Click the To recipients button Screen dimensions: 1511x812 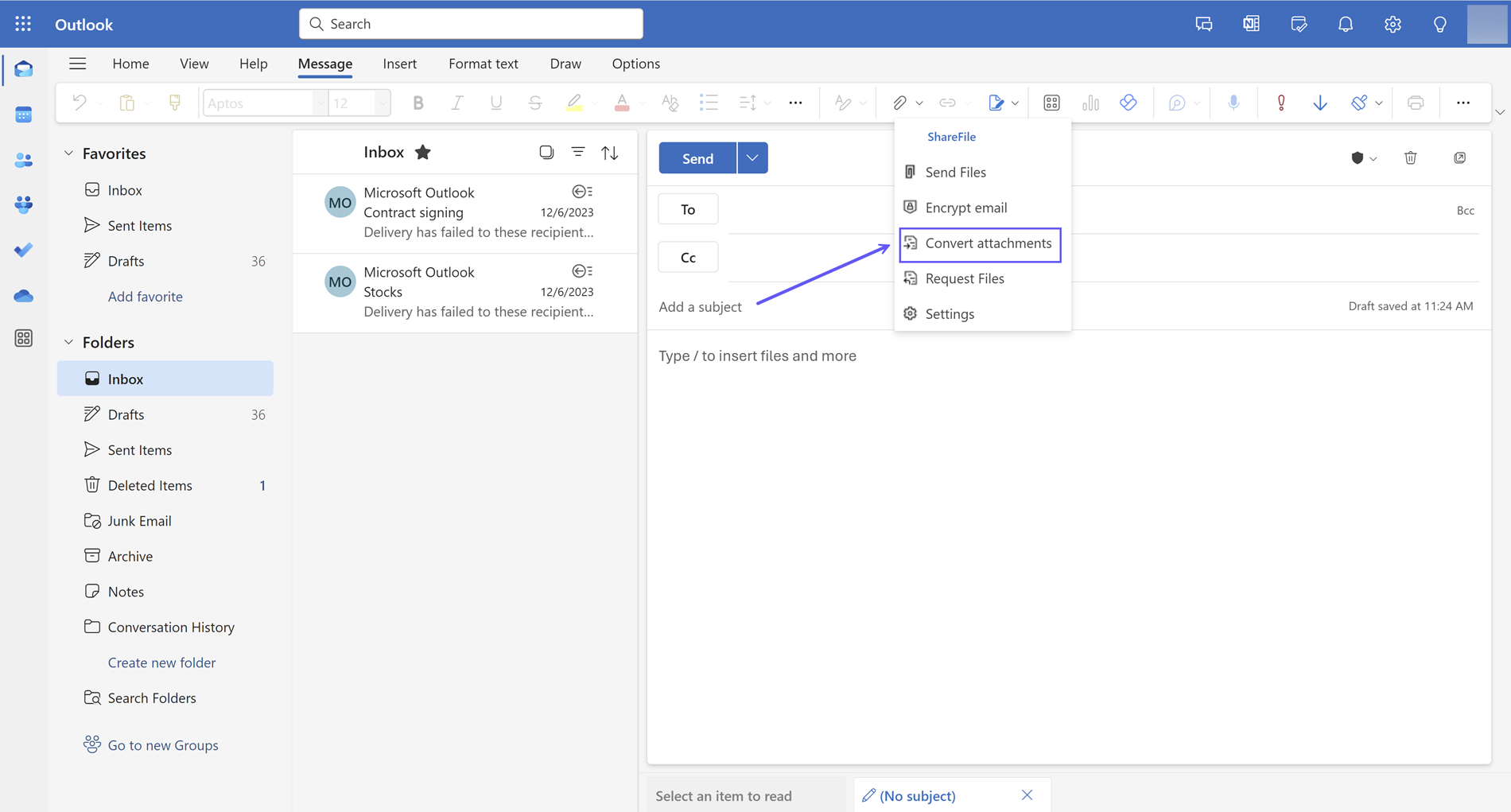[688, 209]
